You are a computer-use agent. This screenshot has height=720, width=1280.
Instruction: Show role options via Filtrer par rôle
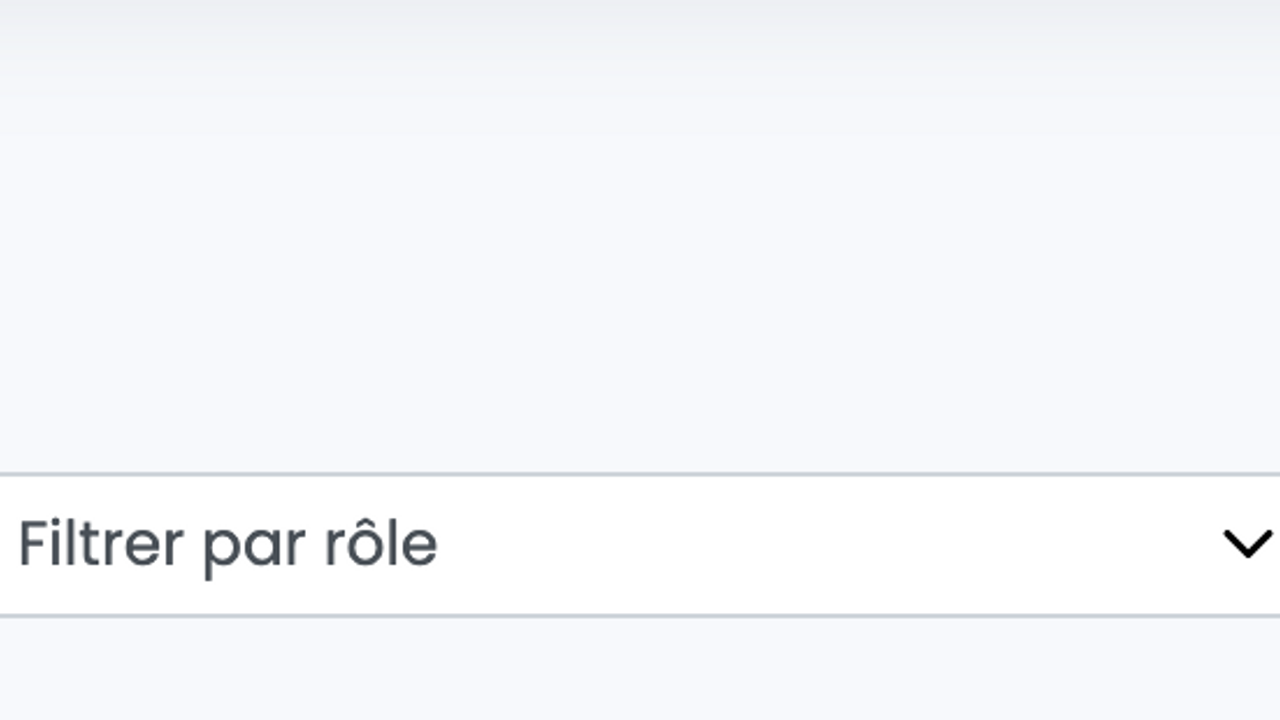point(640,544)
